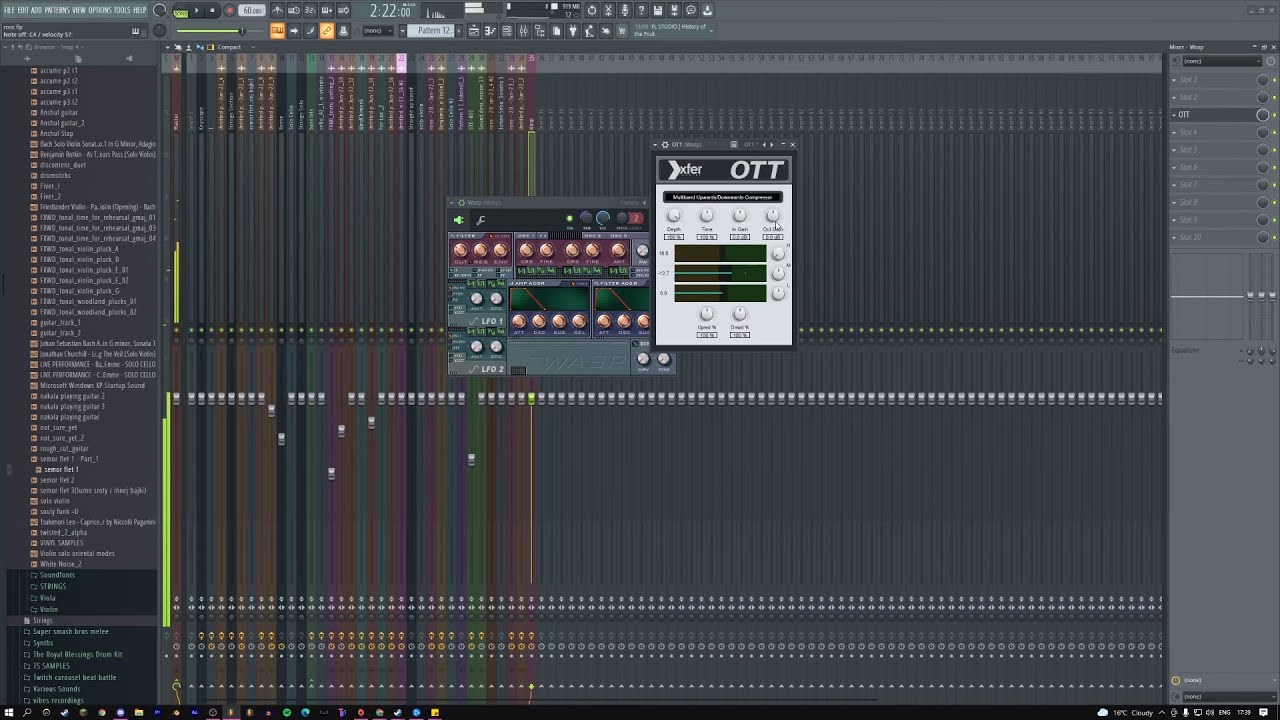The image size is (1280, 720).
Task: Click the render export icon
Action: point(674,10)
